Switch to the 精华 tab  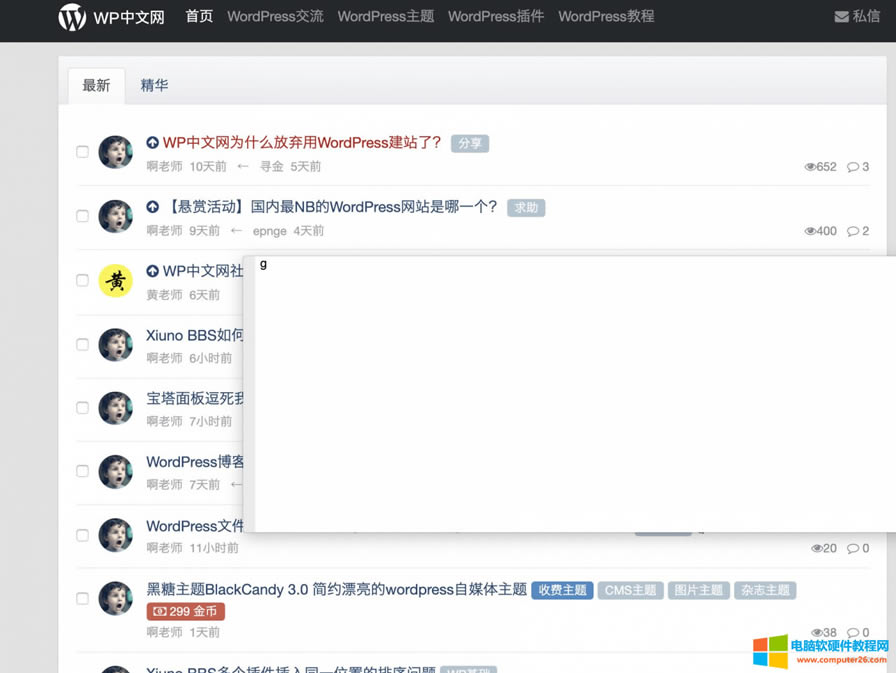click(x=154, y=86)
